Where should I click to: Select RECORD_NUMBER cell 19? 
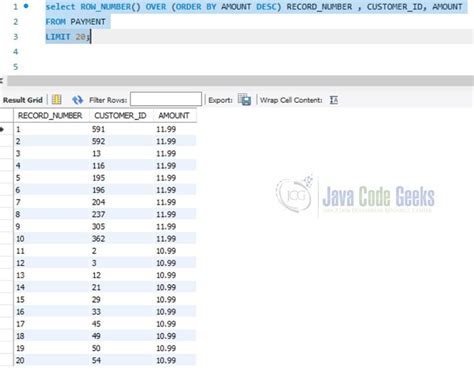pos(51,348)
